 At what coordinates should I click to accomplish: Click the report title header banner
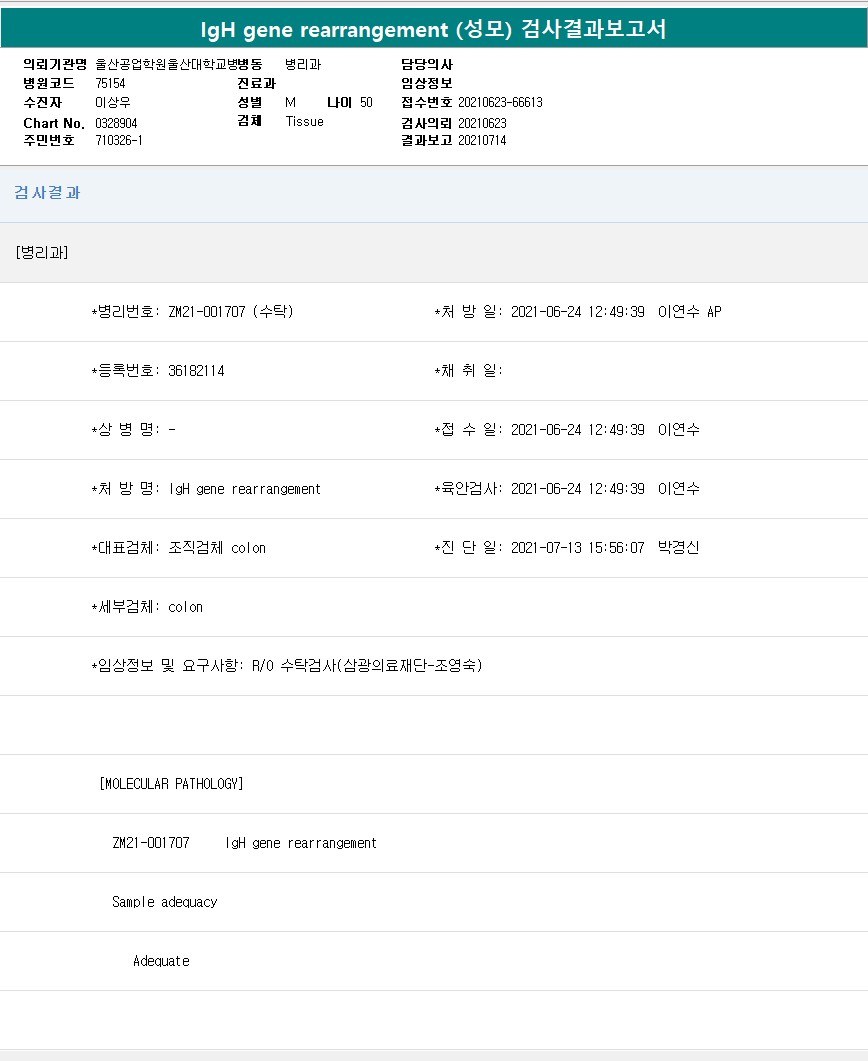pos(434,29)
